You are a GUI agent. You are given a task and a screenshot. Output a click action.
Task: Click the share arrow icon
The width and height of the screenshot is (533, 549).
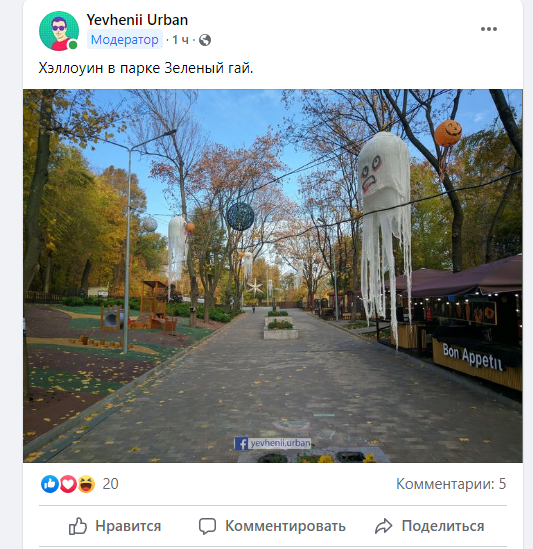[383, 526]
